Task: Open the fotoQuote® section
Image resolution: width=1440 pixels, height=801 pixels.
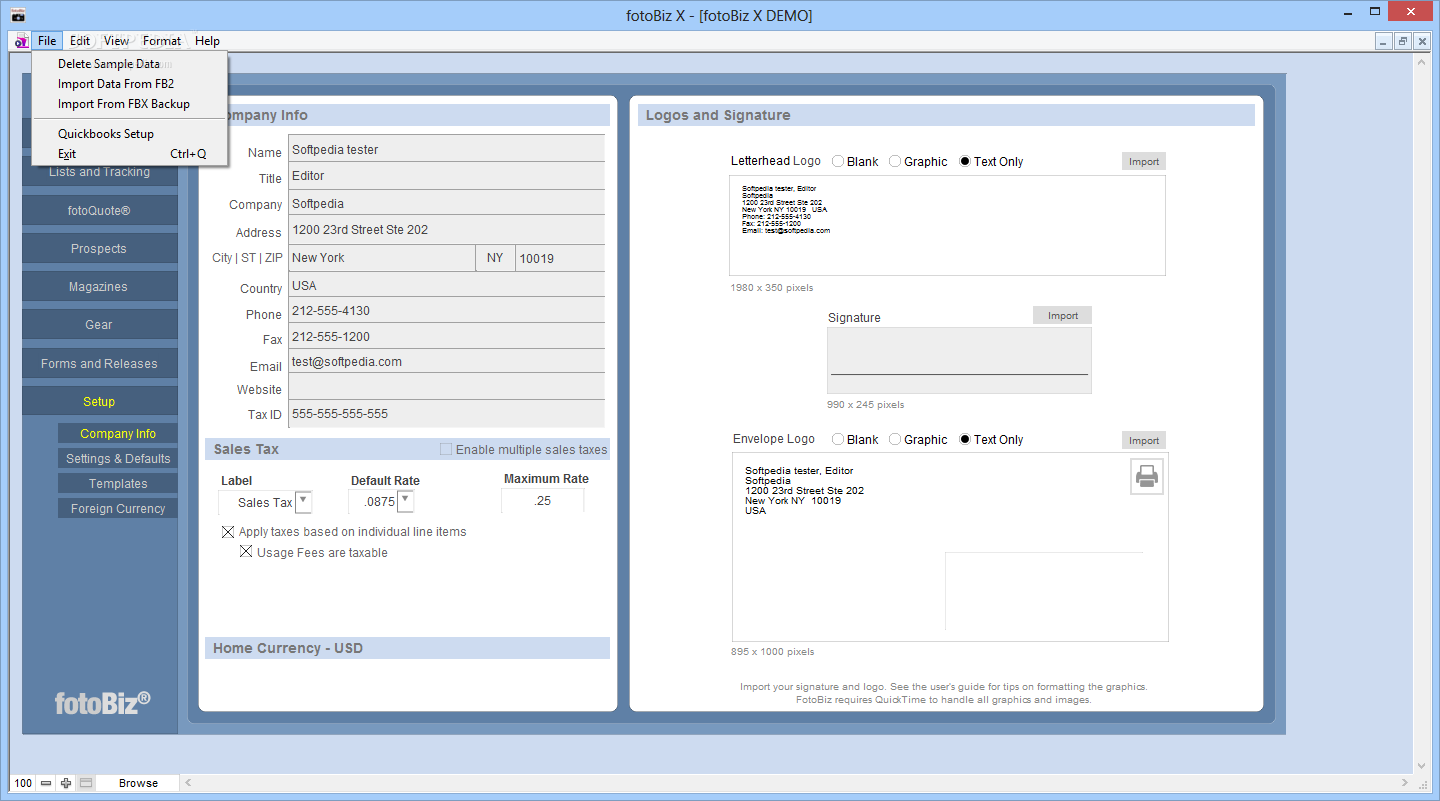Action: [x=100, y=211]
